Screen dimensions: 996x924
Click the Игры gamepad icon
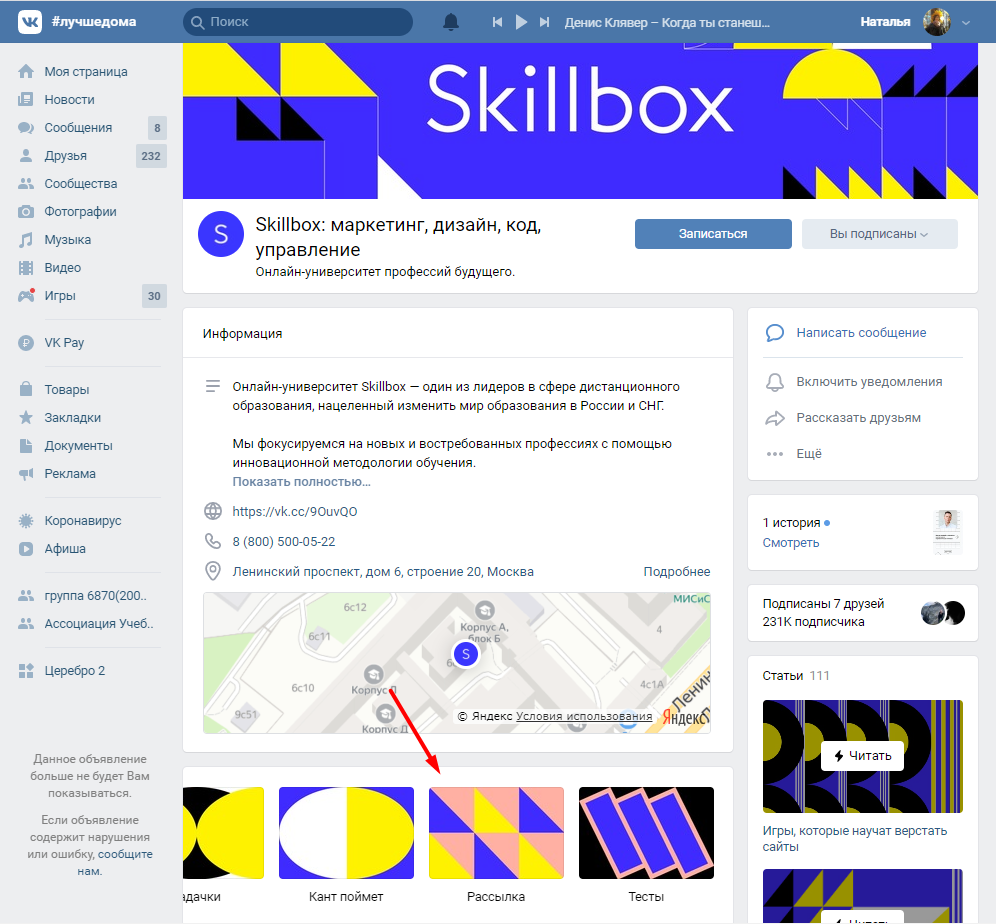[x=26, y=295]
